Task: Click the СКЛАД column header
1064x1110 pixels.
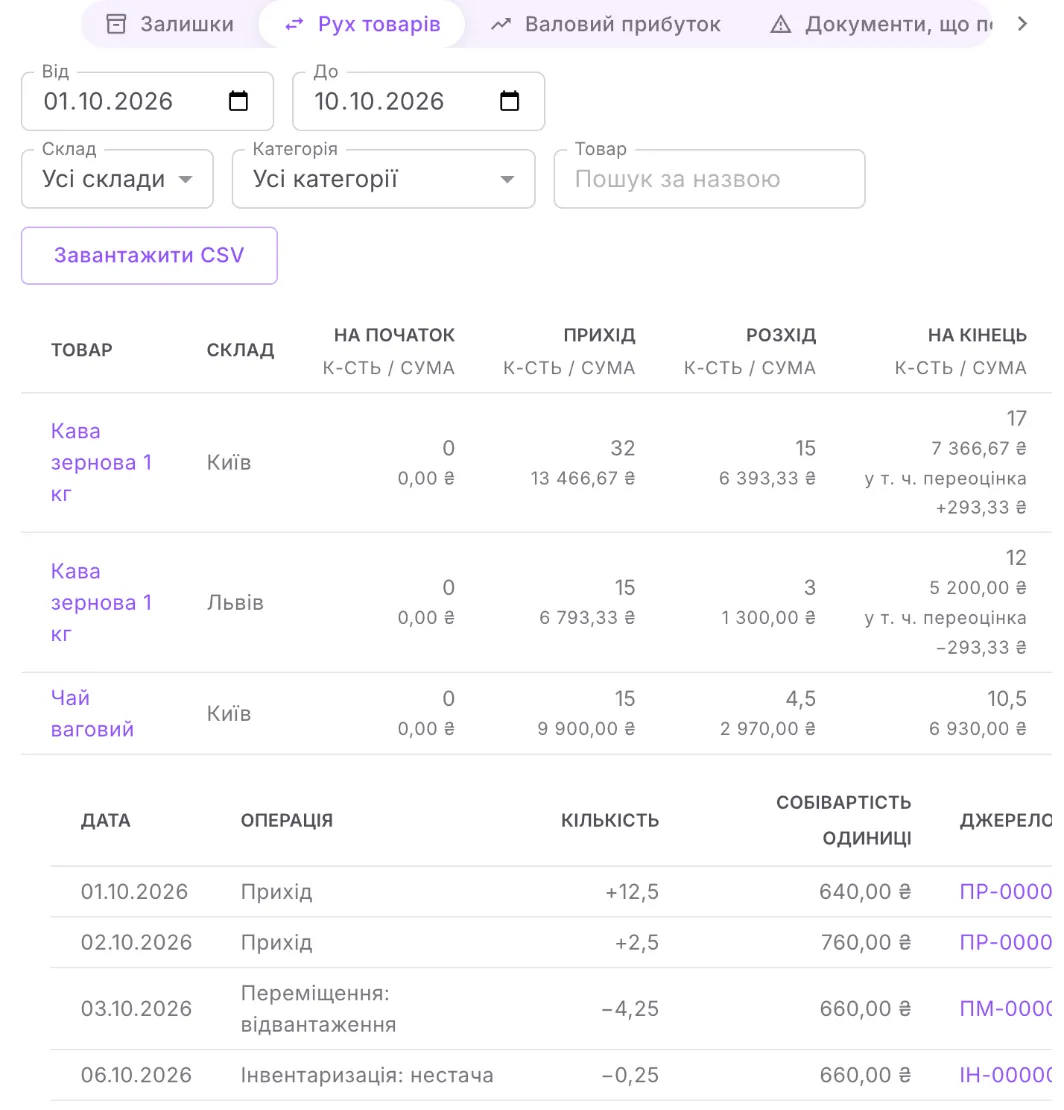Action: 240,350
